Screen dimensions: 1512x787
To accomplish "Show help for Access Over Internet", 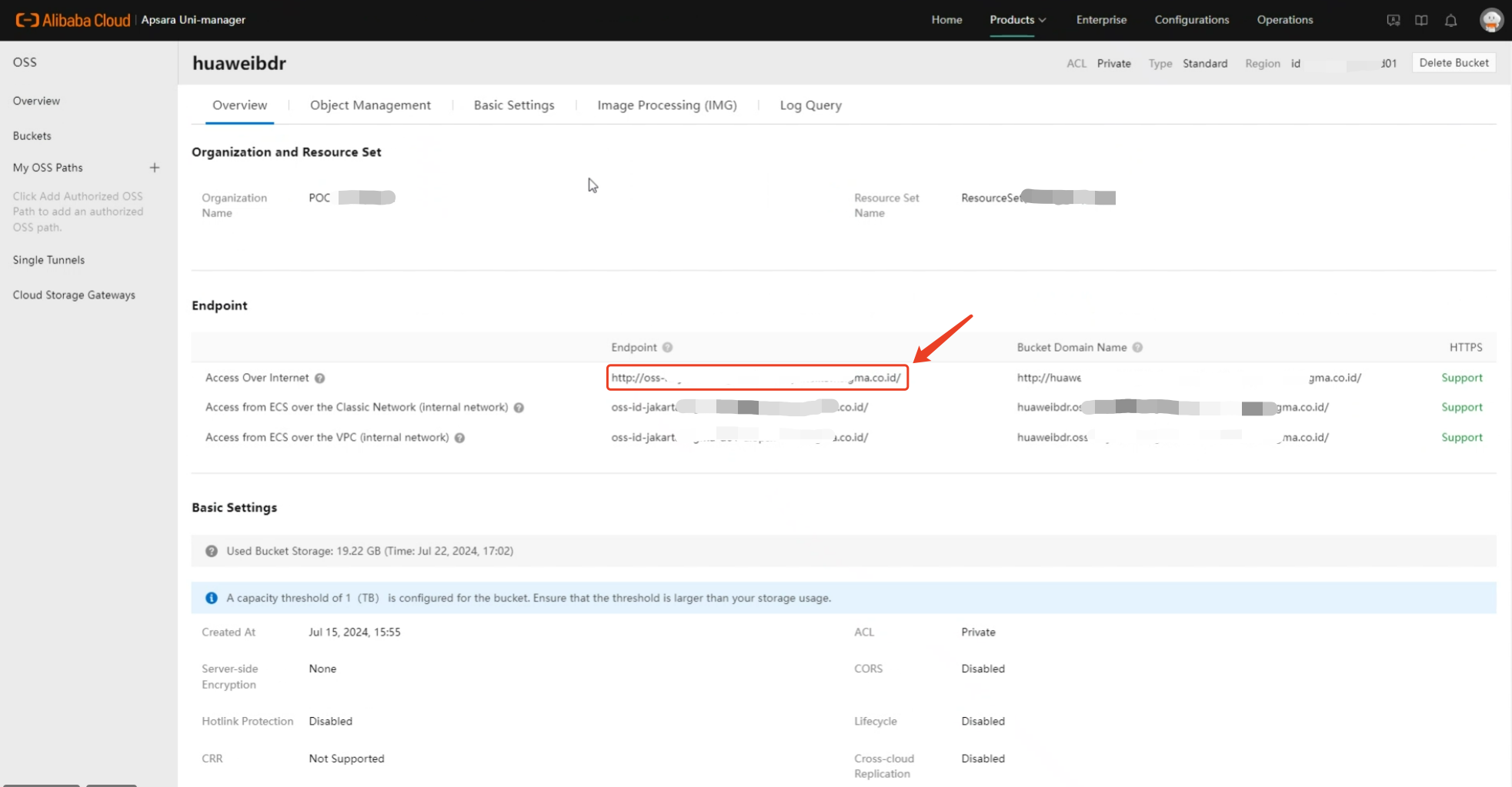I will click(x=319, y=378).
